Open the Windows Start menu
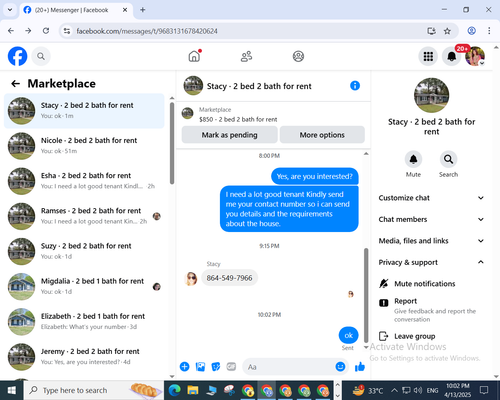The image size is (500, 400). tap(12, 390)
